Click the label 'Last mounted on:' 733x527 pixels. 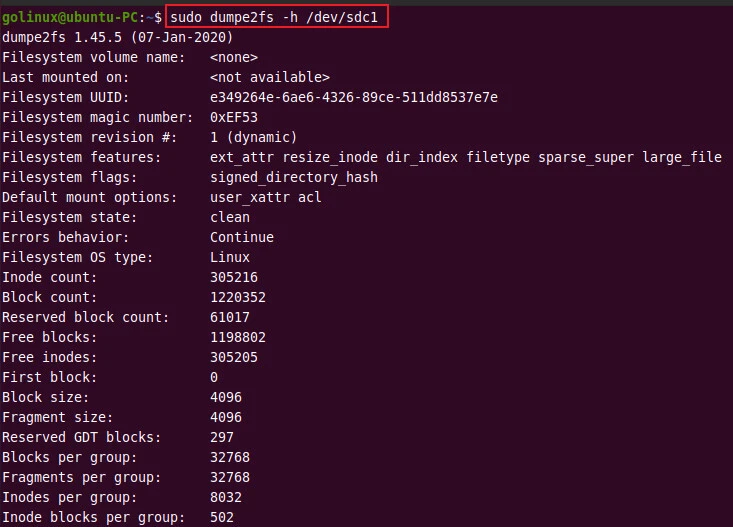coord(65,77)
